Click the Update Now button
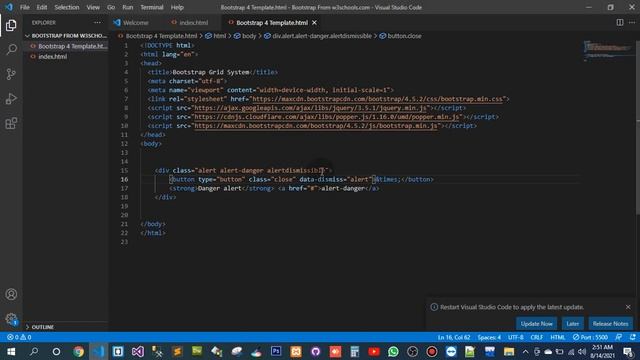The image size is (640, 360). [x=536, y=324]
